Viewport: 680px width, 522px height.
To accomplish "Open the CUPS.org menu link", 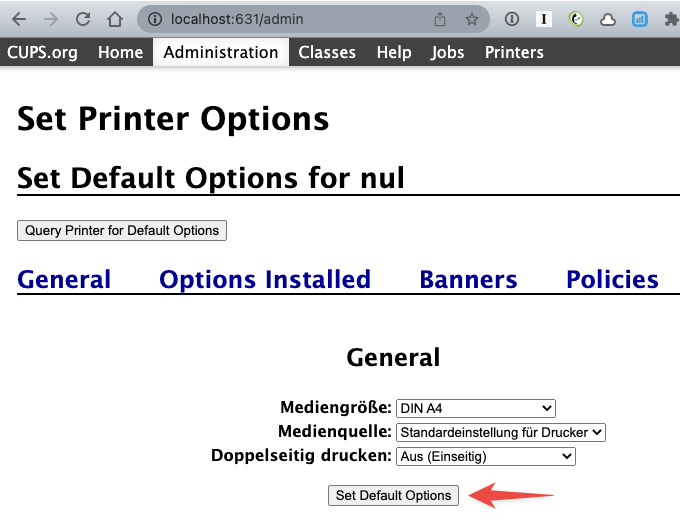I will [42, 52].
